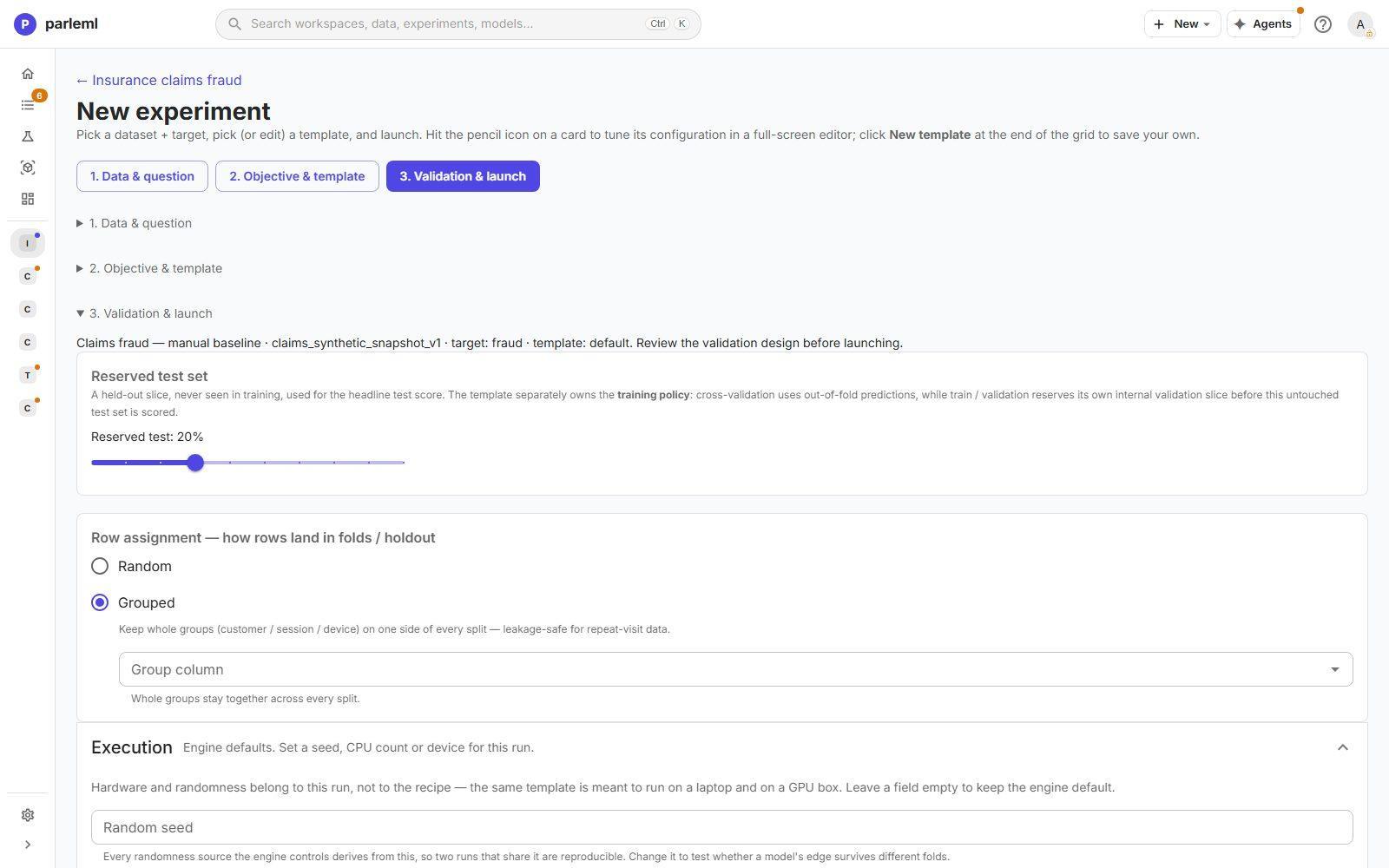Select the 'I' workspace in sidebar
Image resolution: width=1389 pixels, height=868 pixels.
point(28,243)
